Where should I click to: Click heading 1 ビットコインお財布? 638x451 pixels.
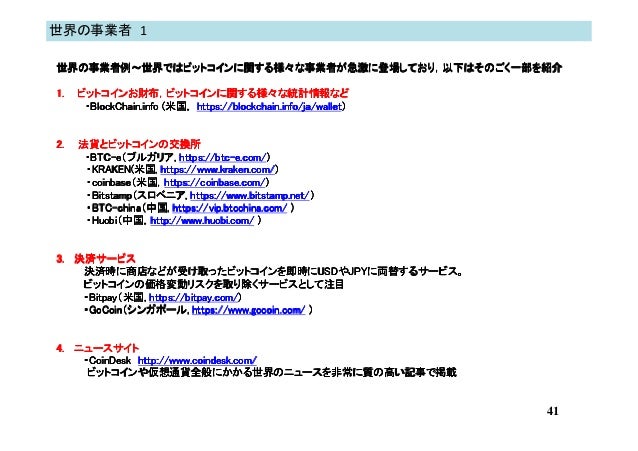203,93
